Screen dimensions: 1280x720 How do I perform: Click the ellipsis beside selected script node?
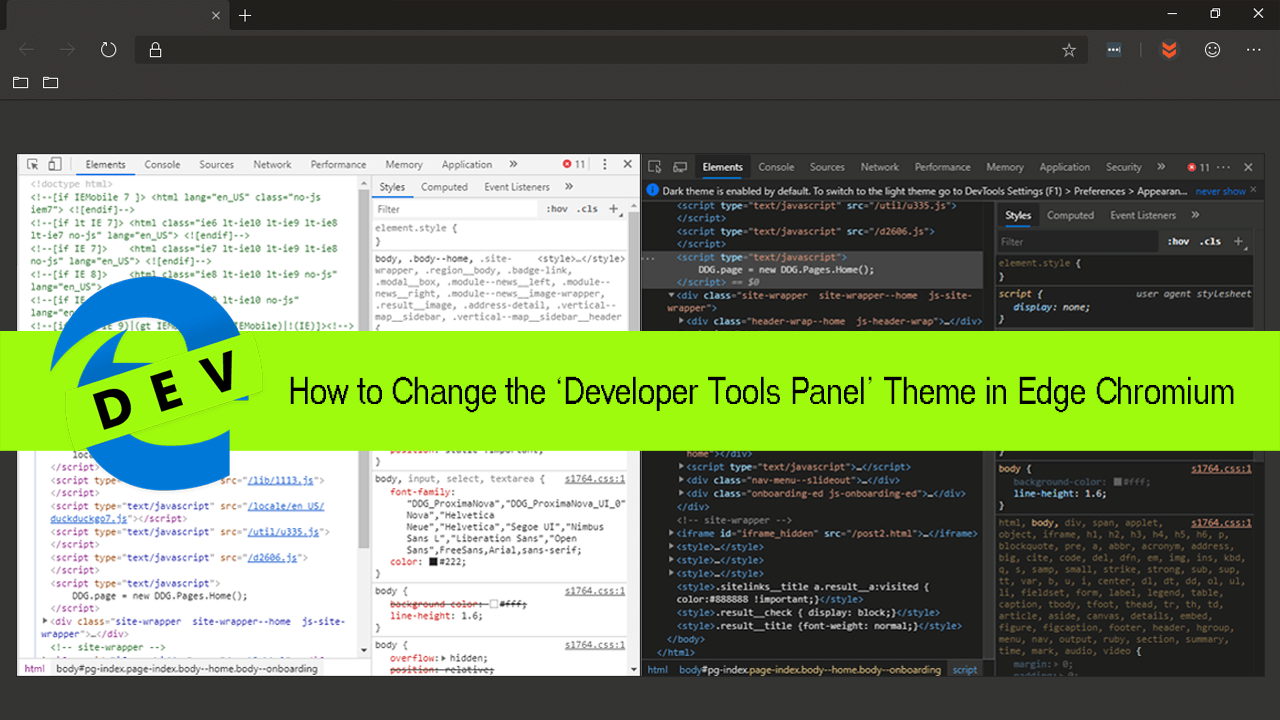tap(650, 258)
